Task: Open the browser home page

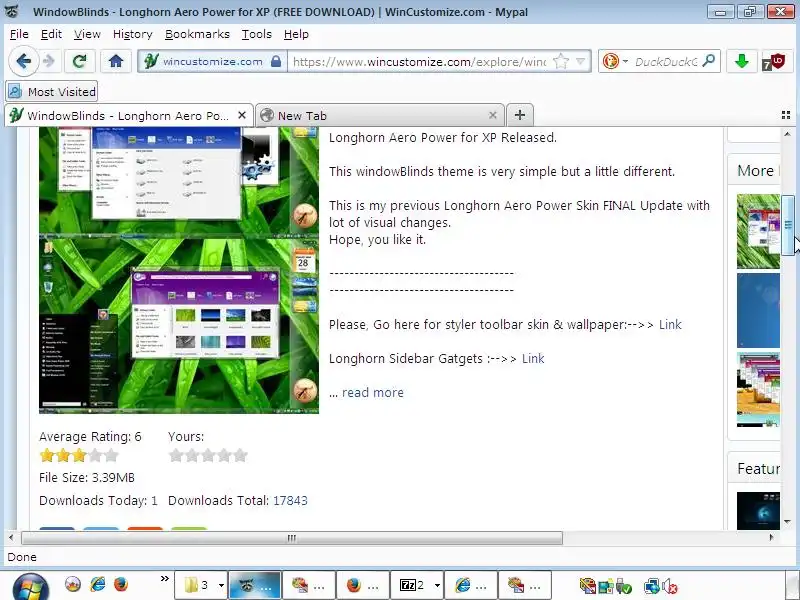Action: [x=116, y=61]
